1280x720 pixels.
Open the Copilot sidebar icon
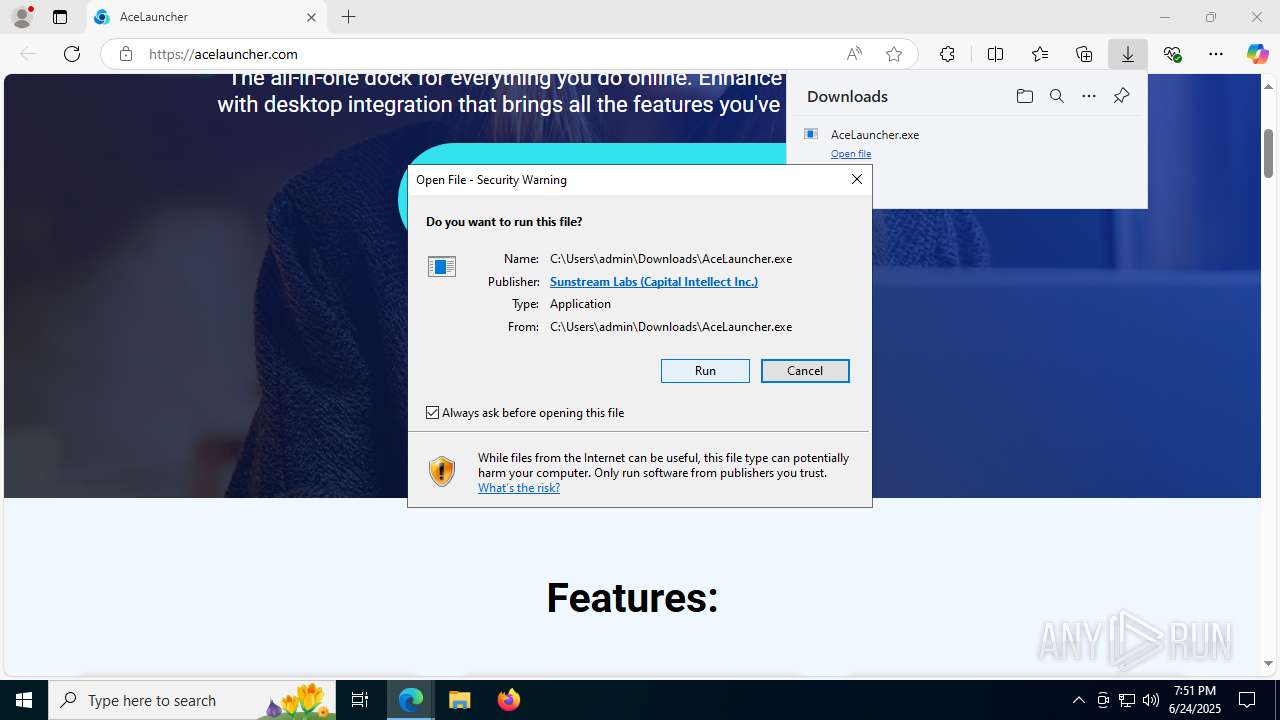(x=1257, y=54)
